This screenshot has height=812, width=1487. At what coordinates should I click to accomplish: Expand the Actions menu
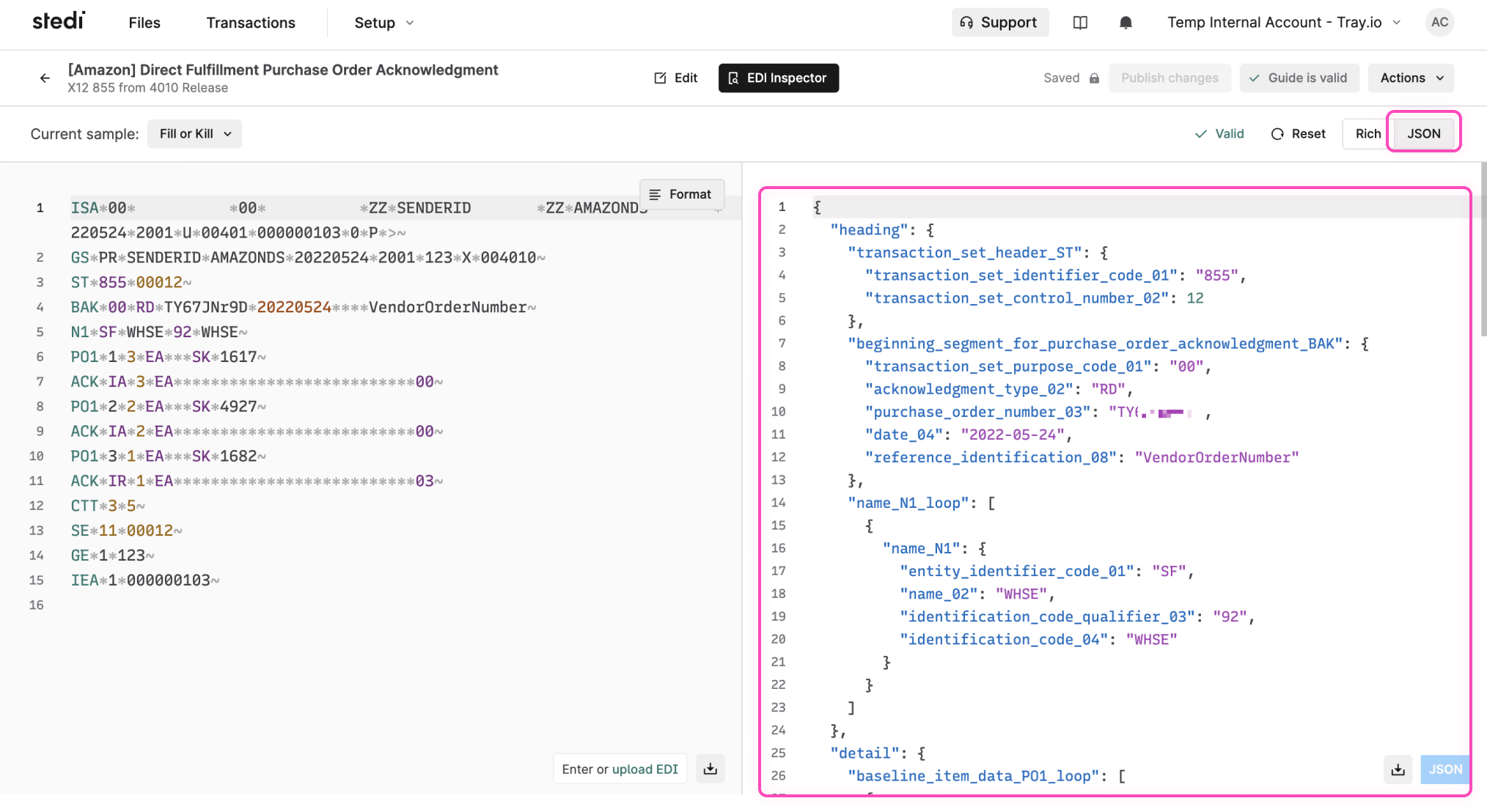[1409, 78]
